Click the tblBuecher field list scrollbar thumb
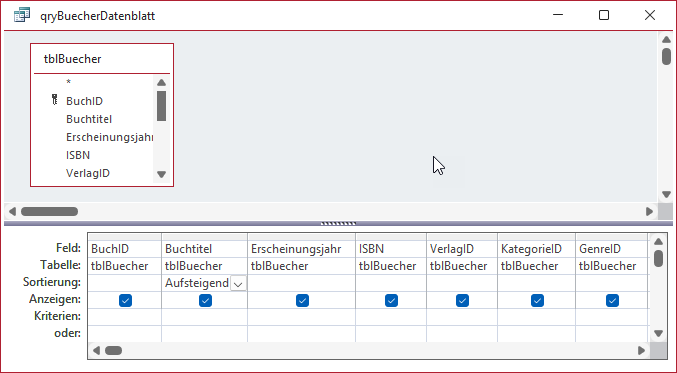Image resolution: width=677 pixels, height=373 pixels. coord(161,106)
